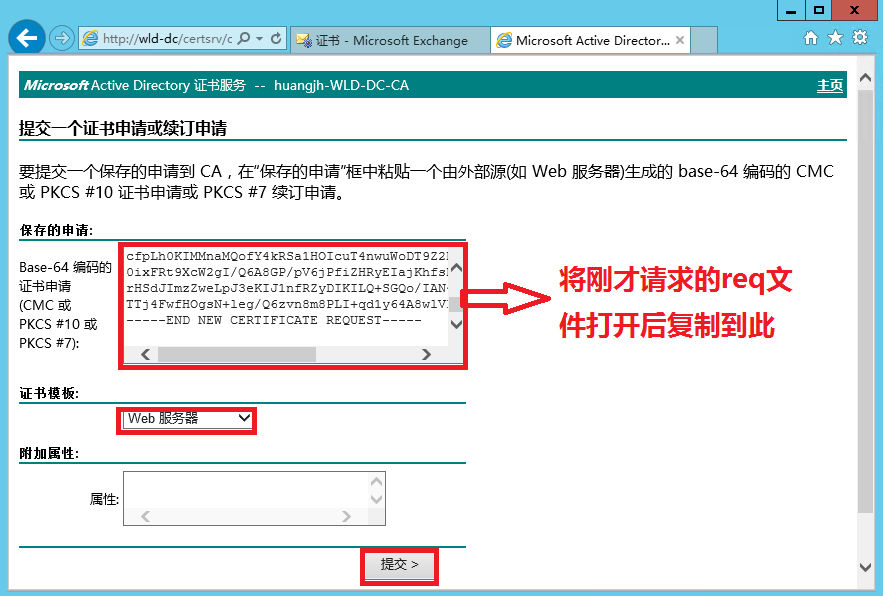Click the 附加属性: label
883x596 pixels.
click(x=49, y=453)
